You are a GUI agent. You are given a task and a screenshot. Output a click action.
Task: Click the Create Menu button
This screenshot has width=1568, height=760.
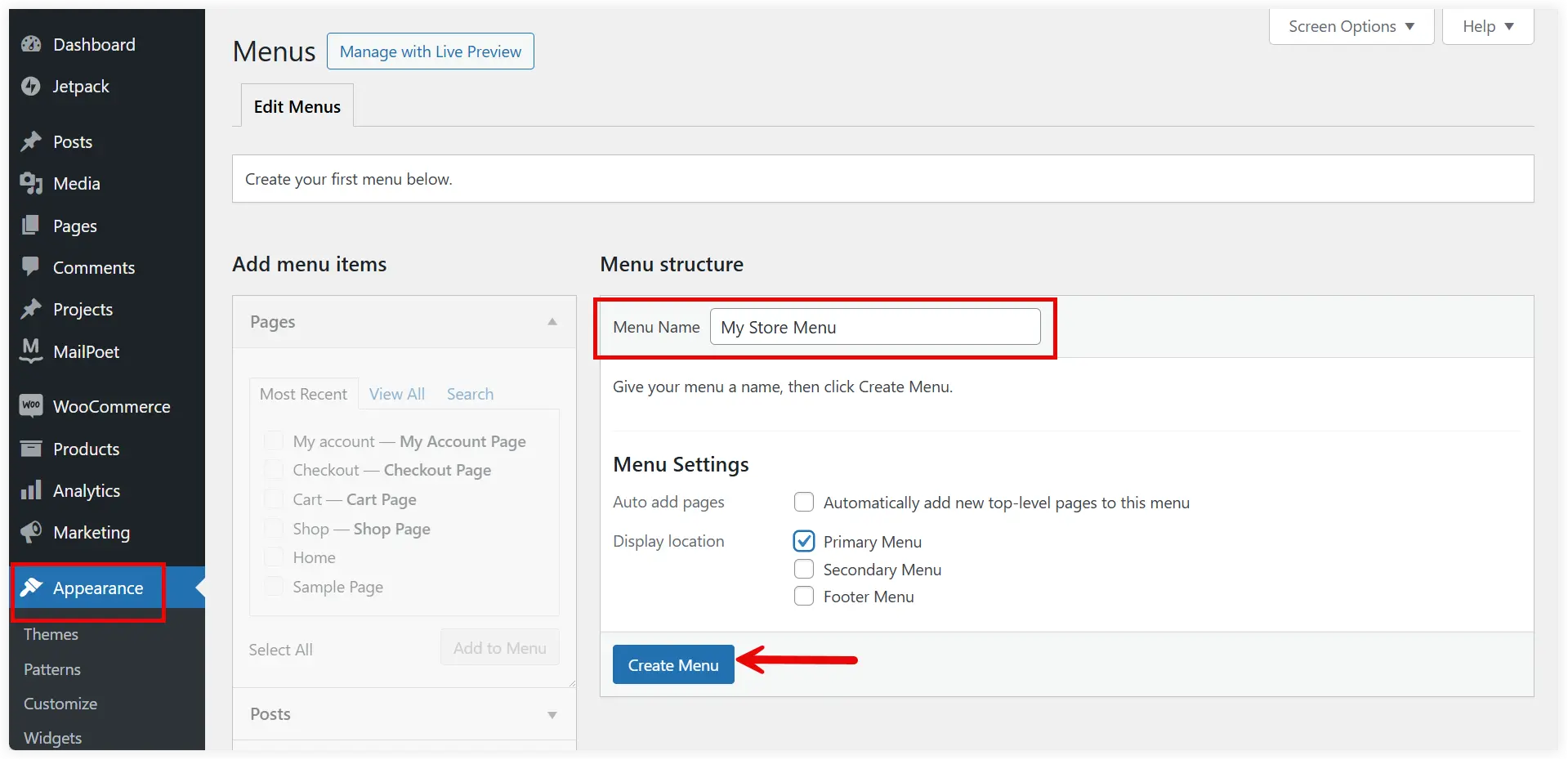click(x=673, y=665)
